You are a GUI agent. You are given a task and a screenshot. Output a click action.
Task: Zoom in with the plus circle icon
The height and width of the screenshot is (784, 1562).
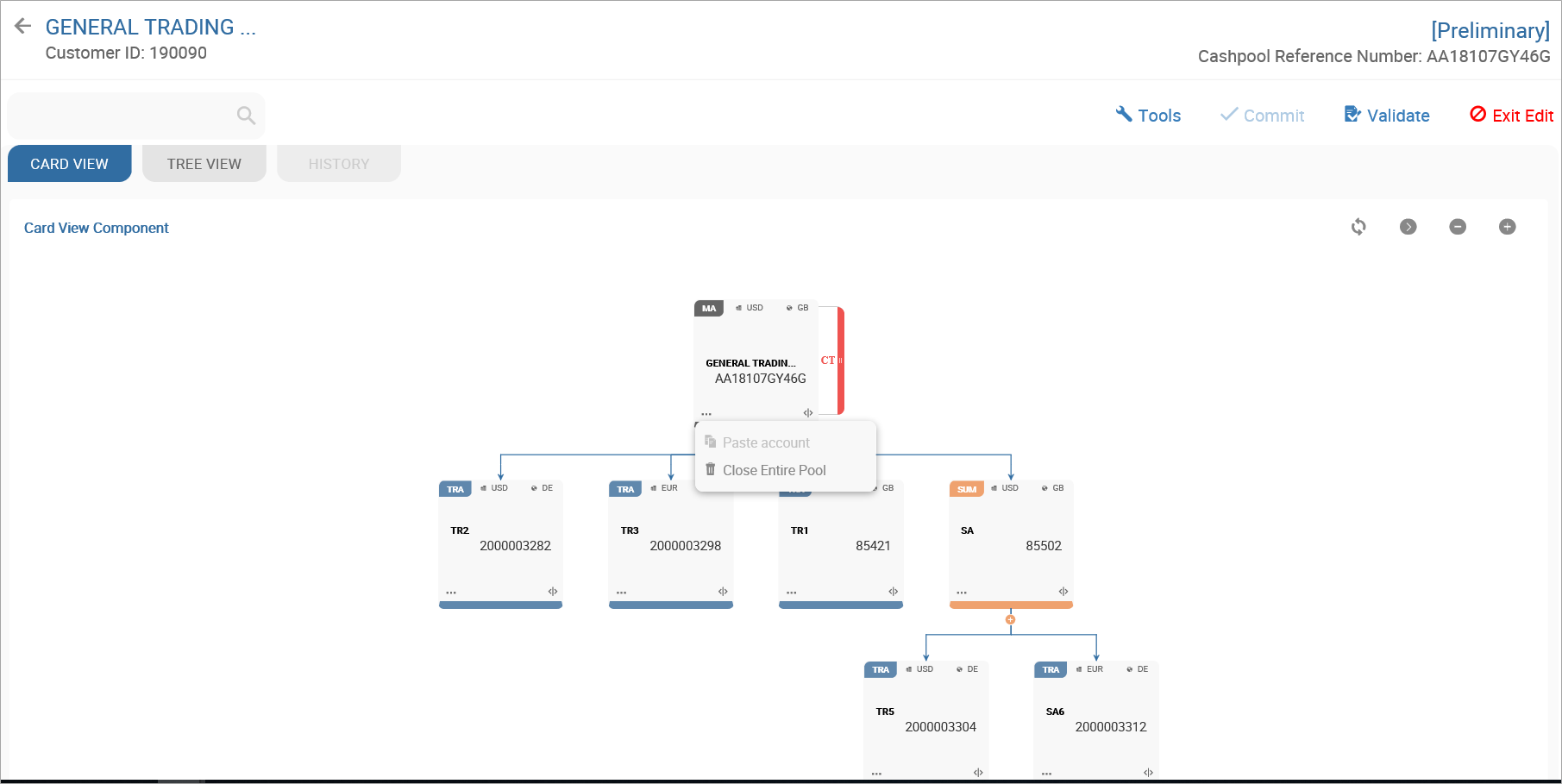click(1508, 227)
